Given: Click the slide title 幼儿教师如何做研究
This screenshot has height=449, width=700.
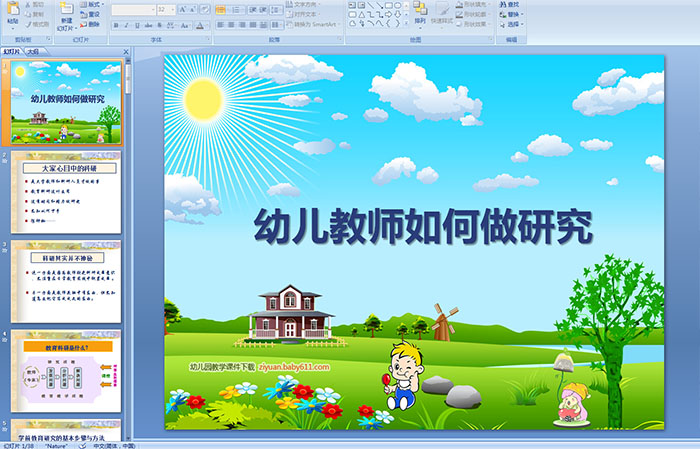Looking at the screenshot, I should pos(423,226).
